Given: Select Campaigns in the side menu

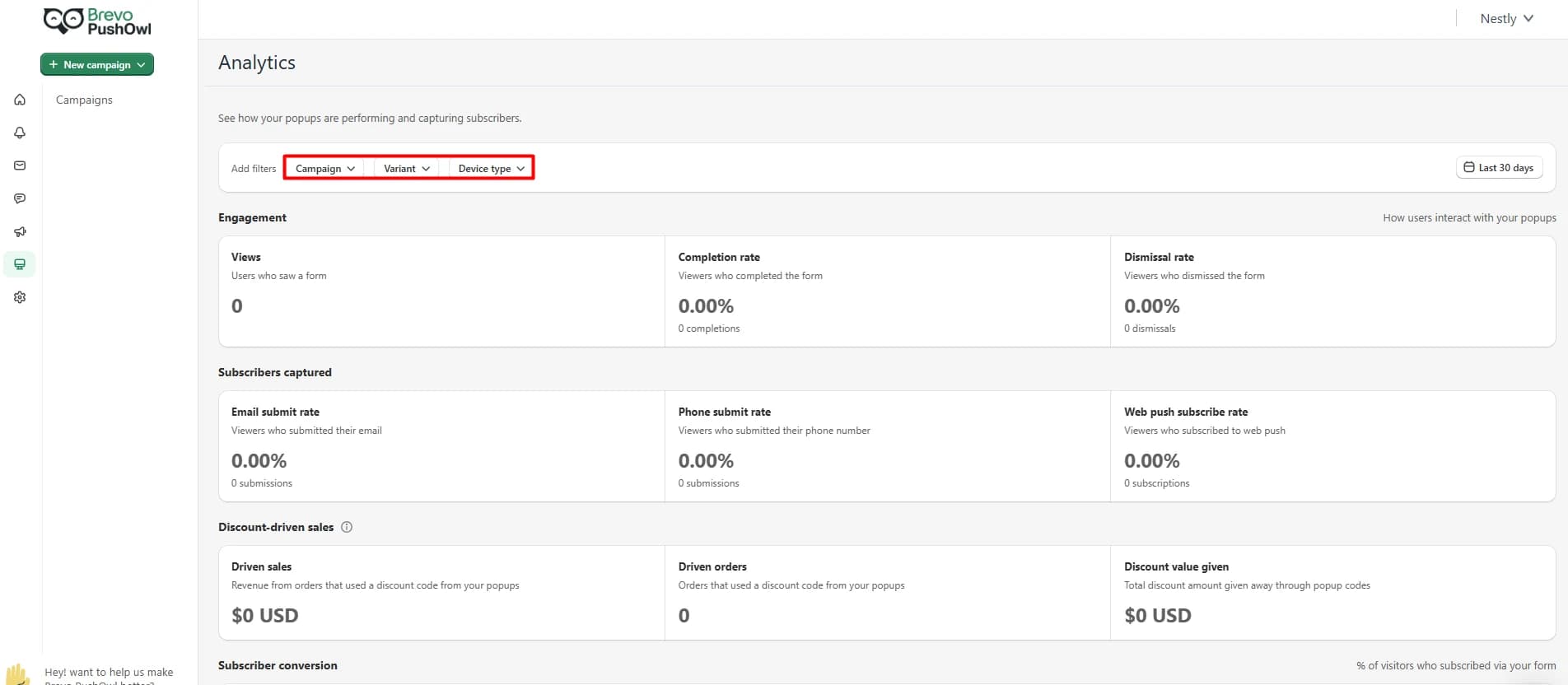Looking at the screenshot, I should [84, 100].
